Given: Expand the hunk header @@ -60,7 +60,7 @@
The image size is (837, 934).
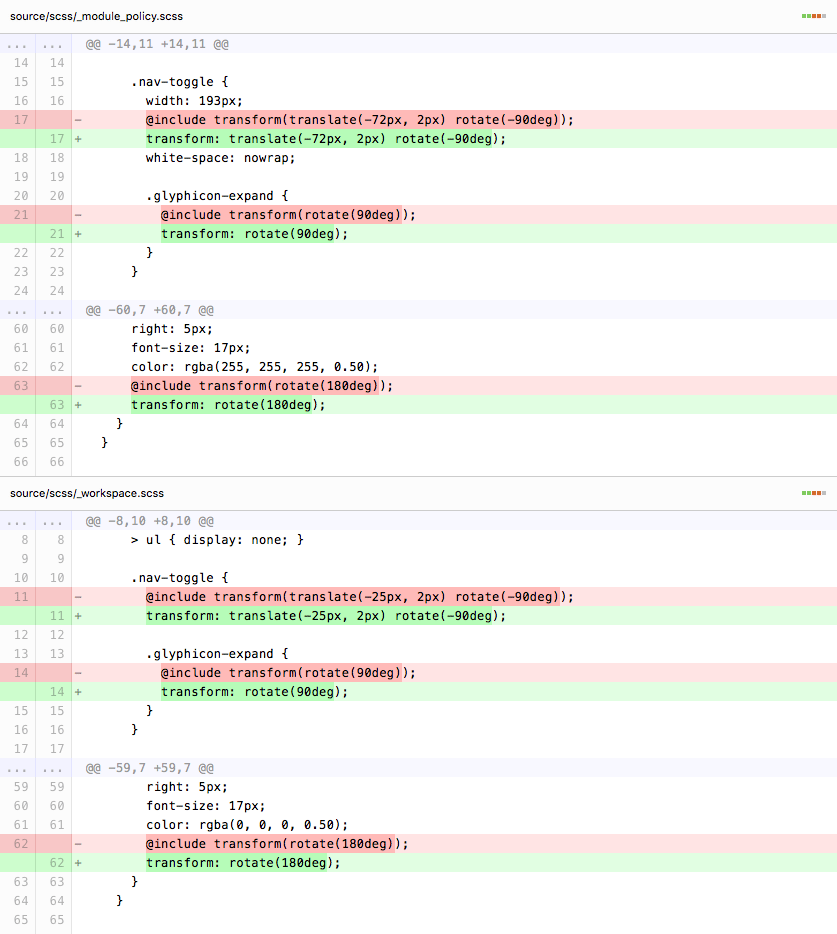Looking at the screenshot, I should pos(150,310).
